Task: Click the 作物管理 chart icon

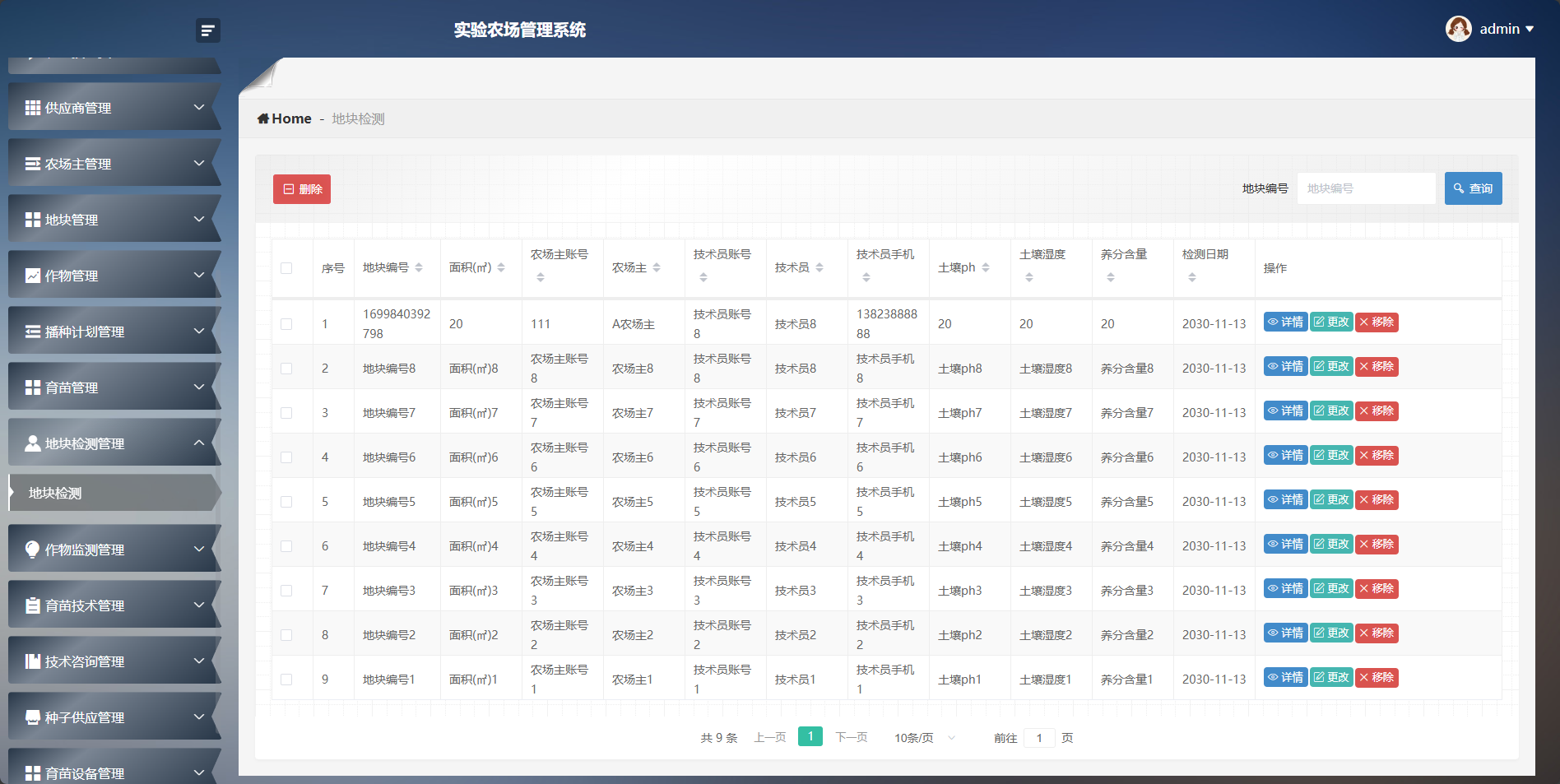Action: [33, 276]
